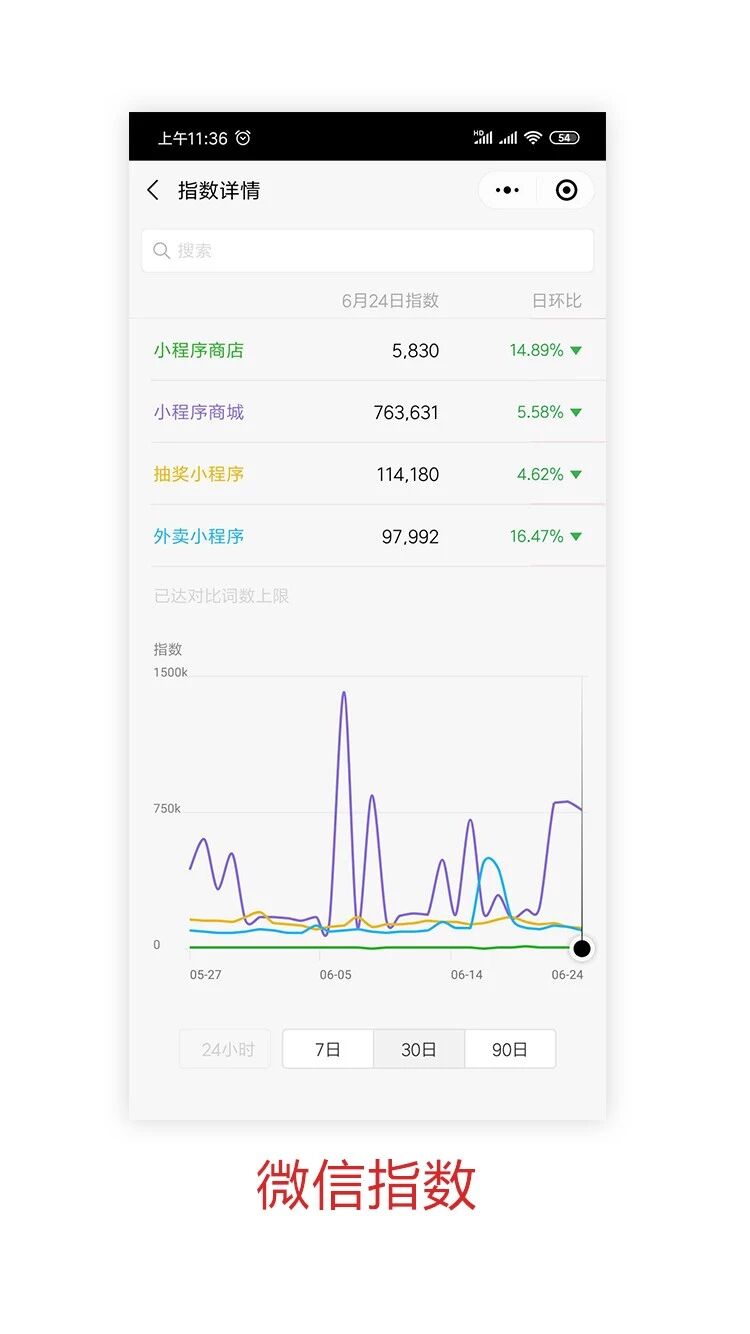Click the down arrow beside 14.89%
Screen dimensions: 750x1334
click(x=576, y=351)
